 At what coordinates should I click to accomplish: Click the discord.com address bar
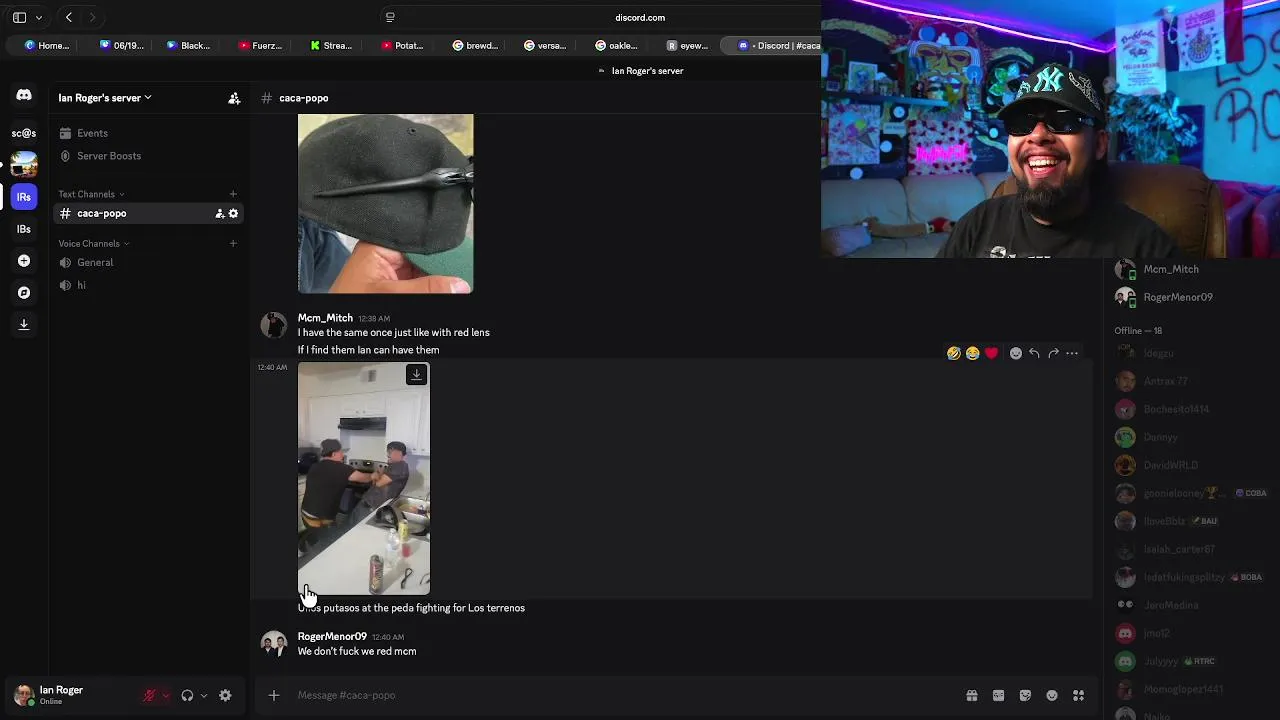point(640,17)
